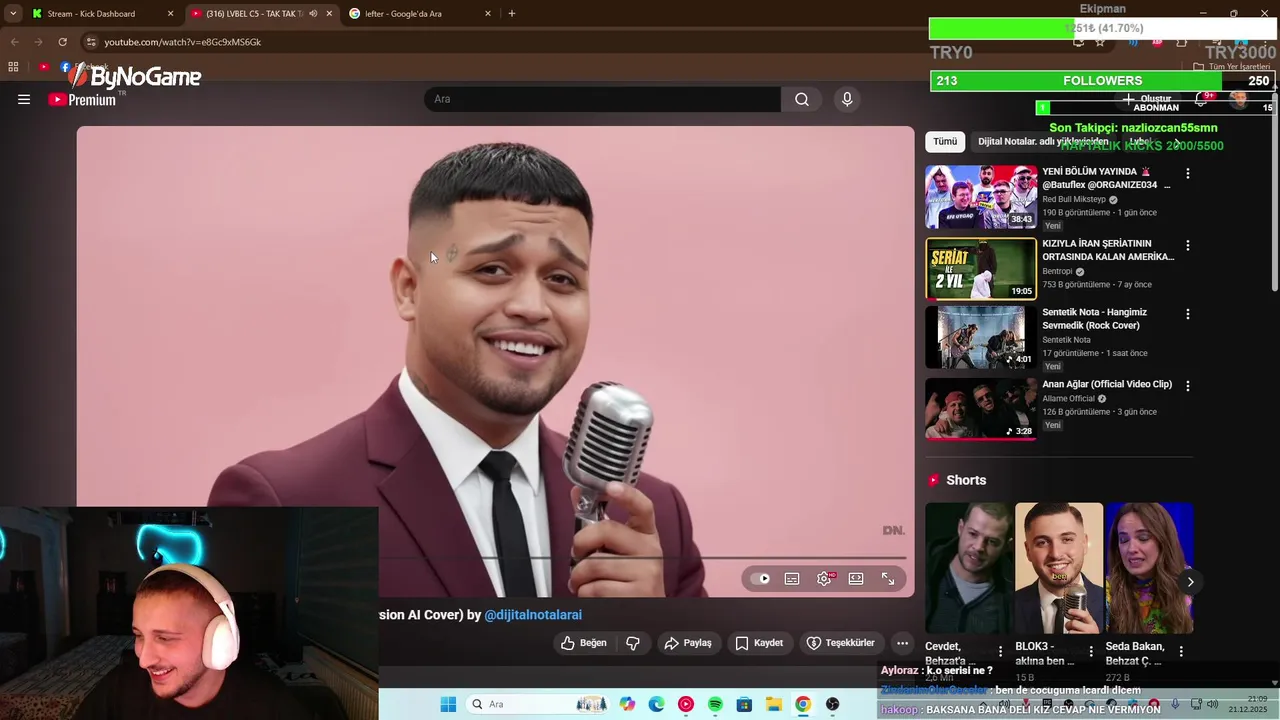Screen dimensions: 1280x720
Task: Open a new Chrome tab with plus
Action: (512, 13)
